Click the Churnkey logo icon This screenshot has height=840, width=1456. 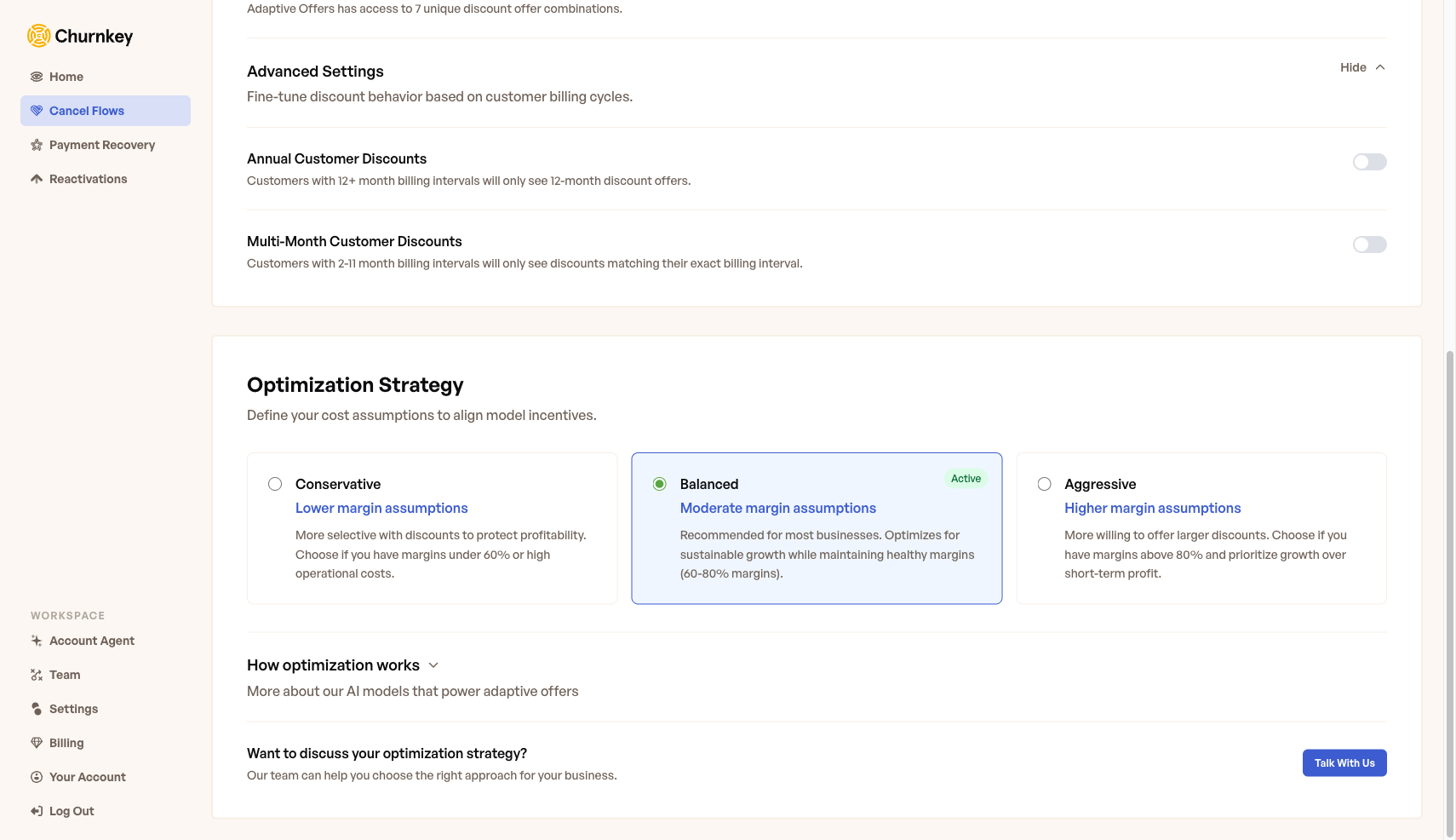click(x=38, y=36)
